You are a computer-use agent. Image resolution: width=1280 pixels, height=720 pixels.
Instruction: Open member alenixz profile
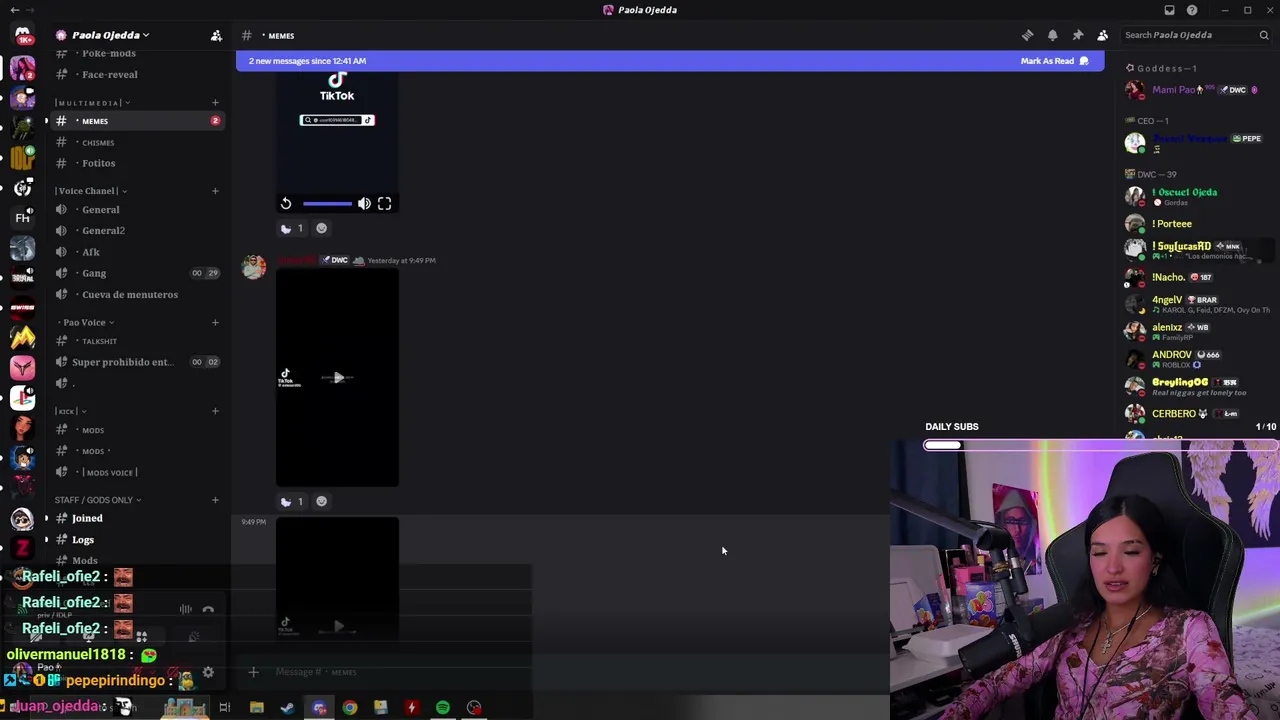[x=1198, y=331]
